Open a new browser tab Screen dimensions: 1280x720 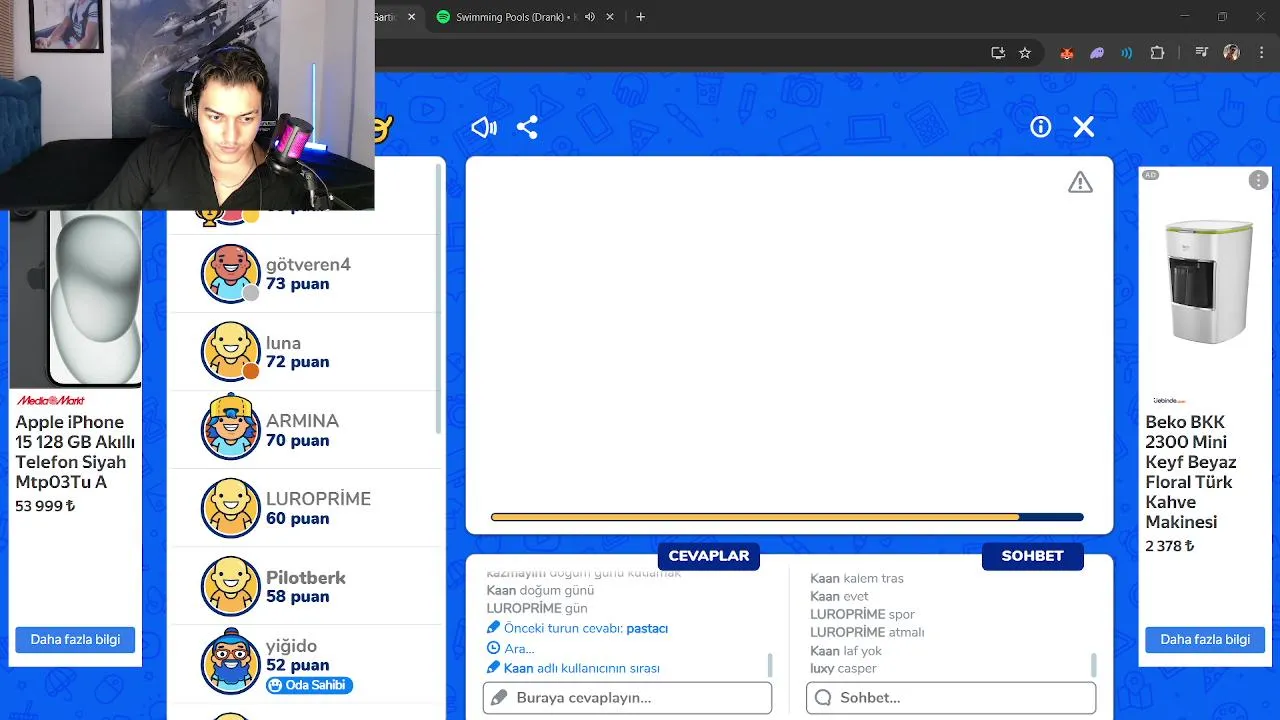pos(641,17)
